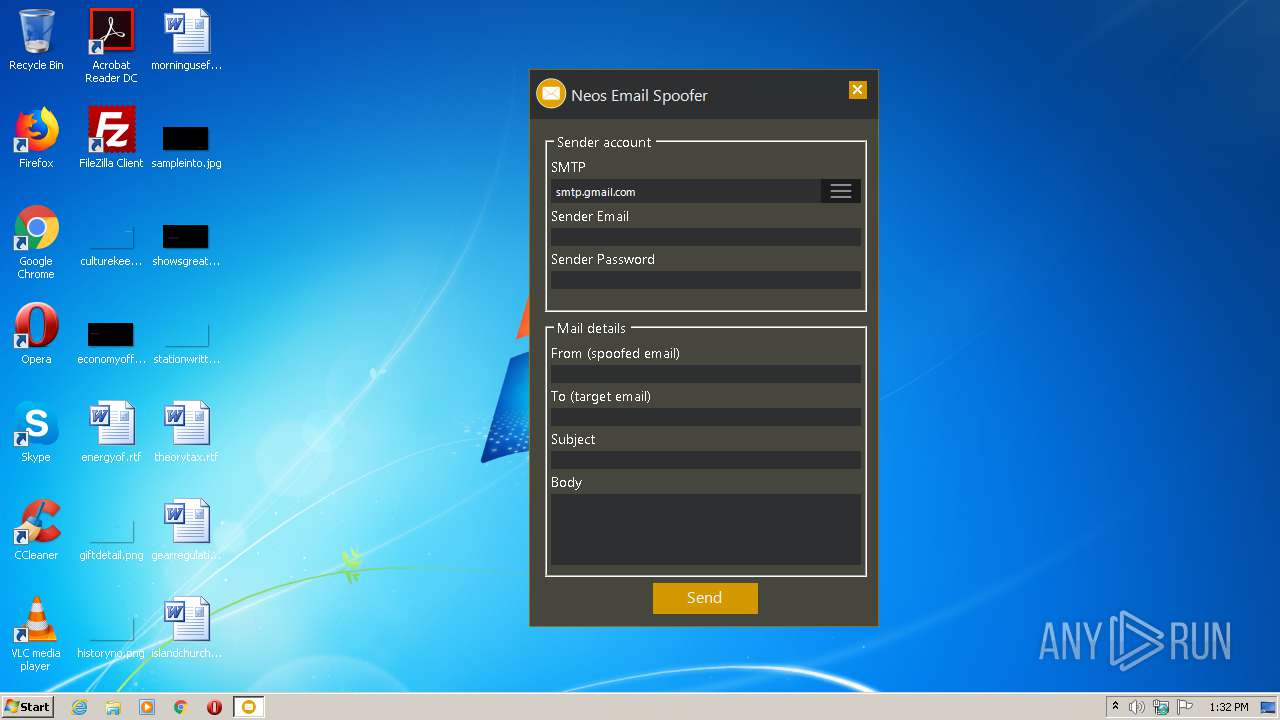Click the From (spoofed email) field
1280x720 pixels.
pos(706,374)
